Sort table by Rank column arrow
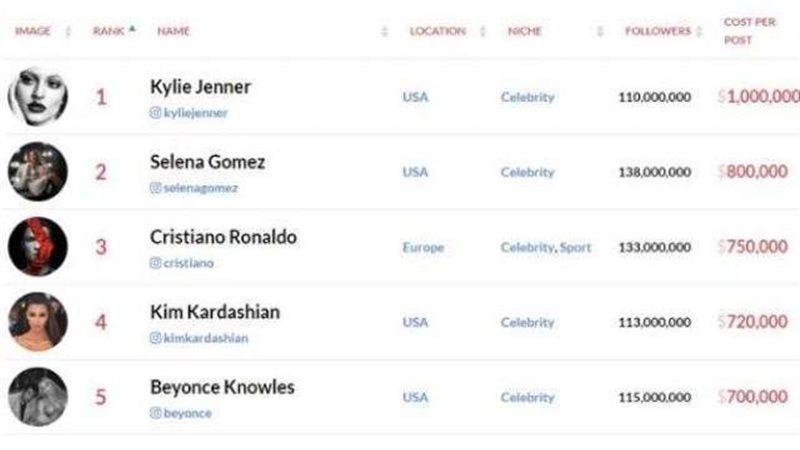Screen dimensions: 800x450 tap(132, 30)
